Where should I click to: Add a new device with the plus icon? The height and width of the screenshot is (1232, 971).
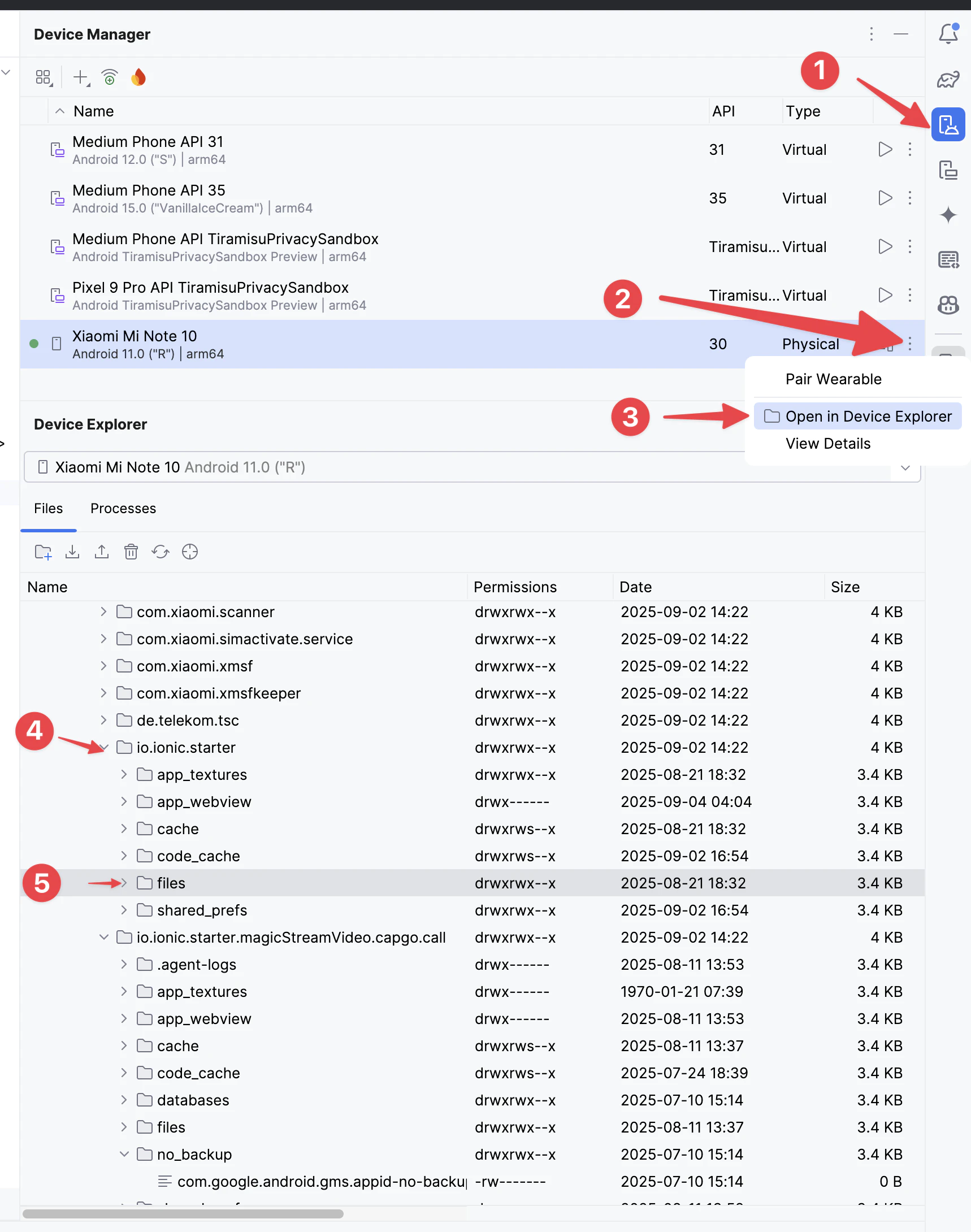click(80, 77)
